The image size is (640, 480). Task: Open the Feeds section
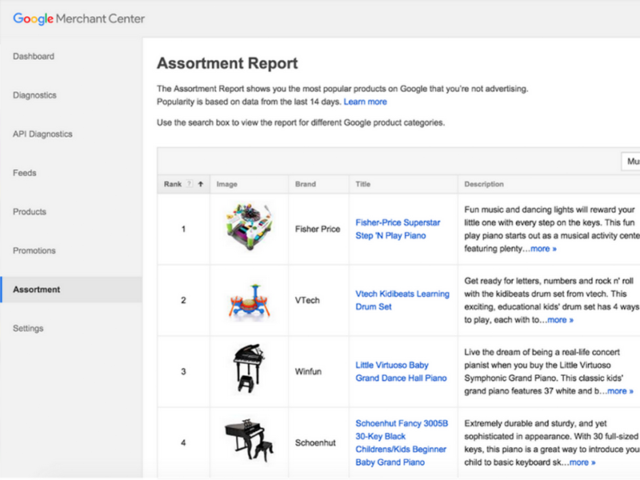coord(24,173)
